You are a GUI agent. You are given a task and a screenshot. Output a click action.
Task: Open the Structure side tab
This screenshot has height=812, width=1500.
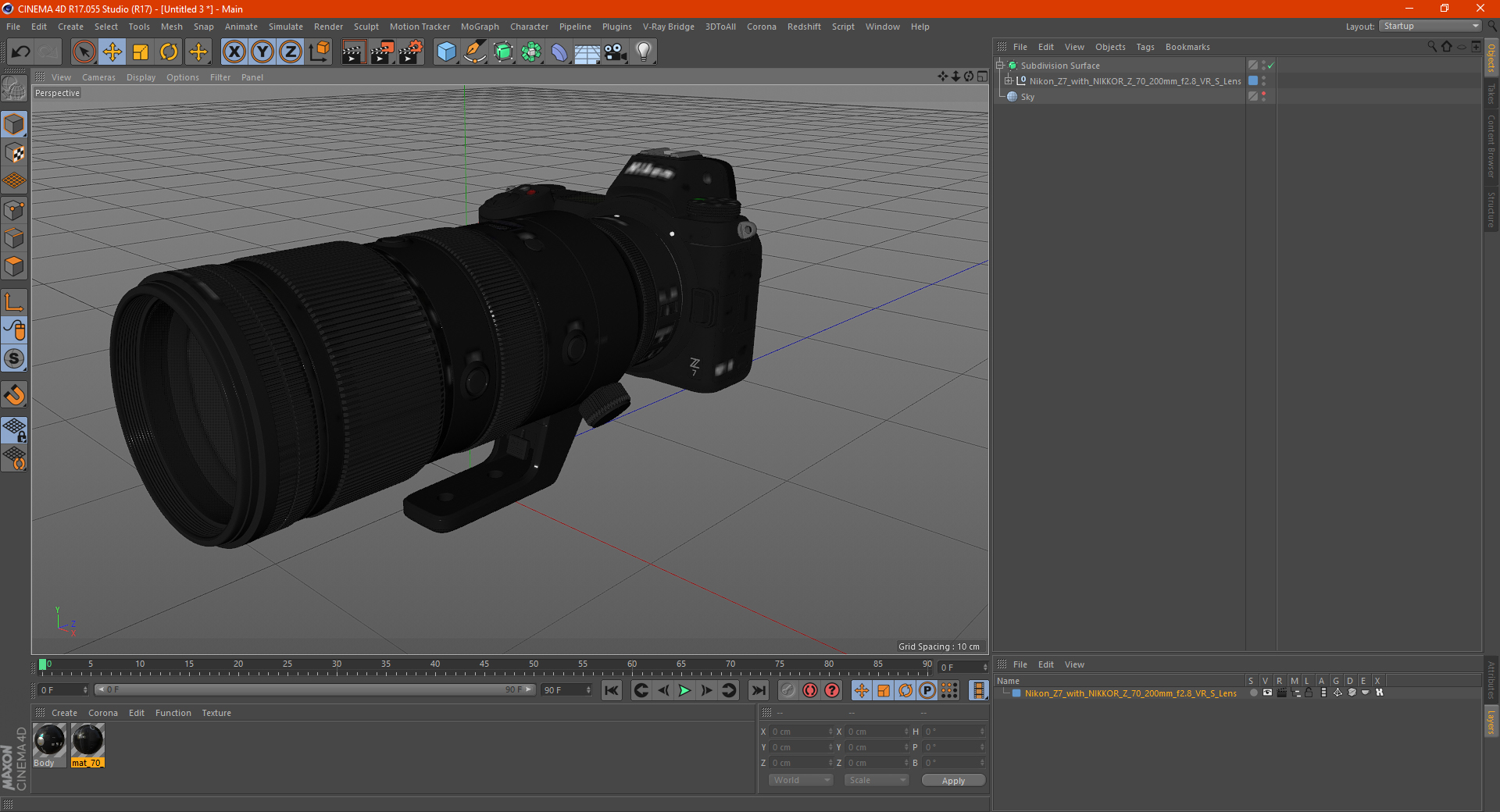(1491, 209)
